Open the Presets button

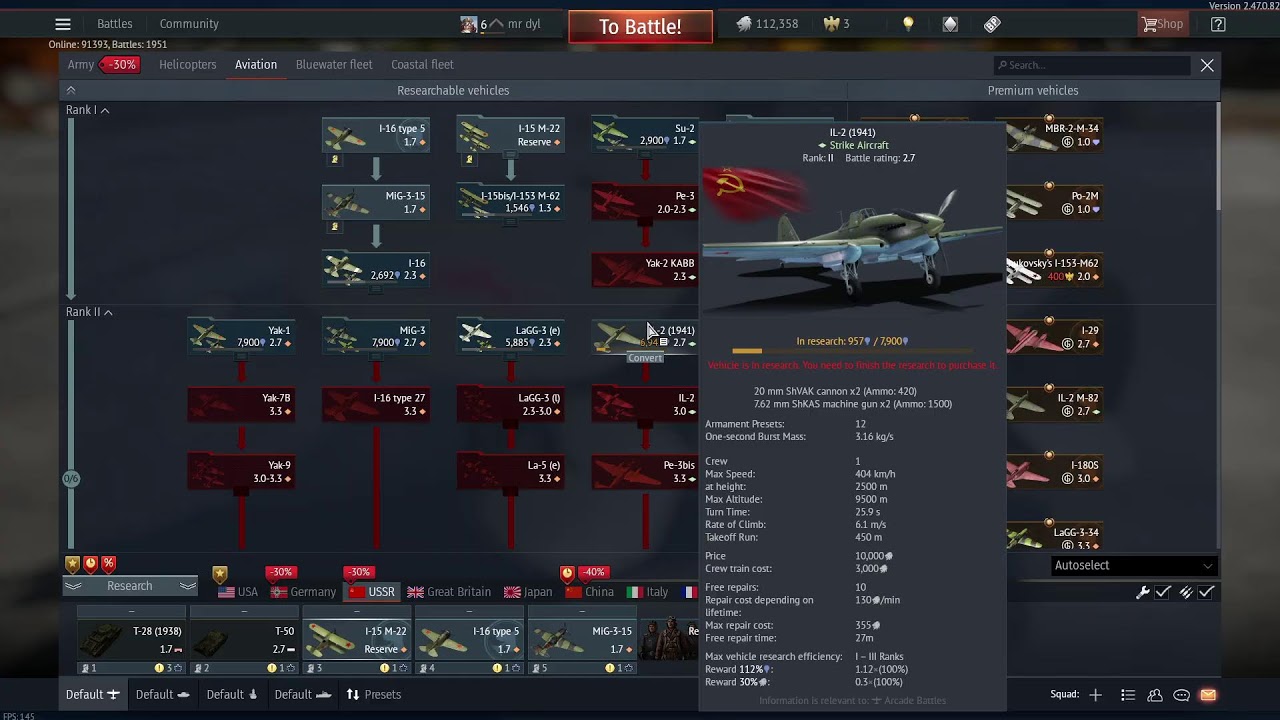(374, 694)
